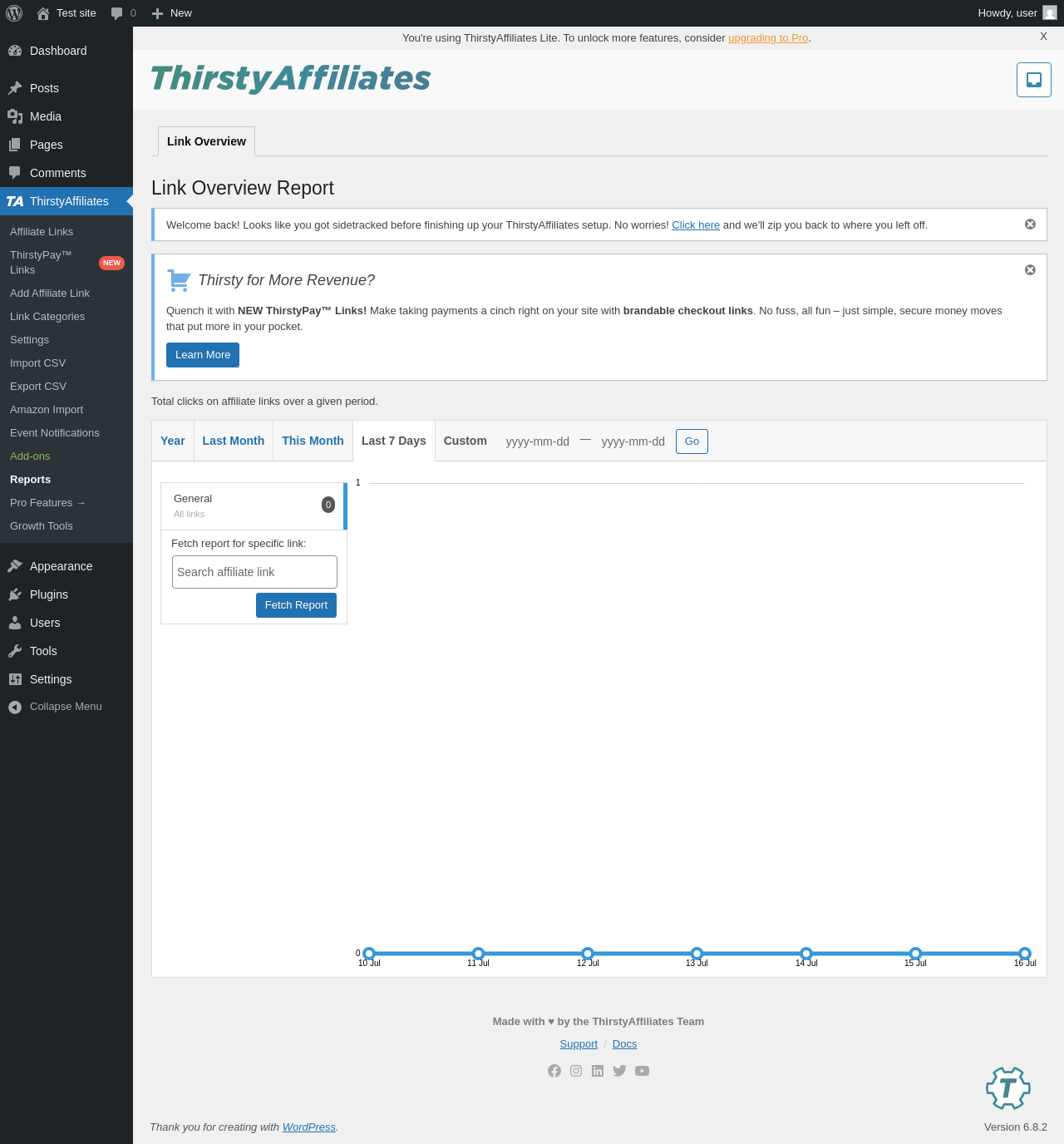Switch report range to Year
The width and height of the screenshot is (1064, 1144).
173,441
